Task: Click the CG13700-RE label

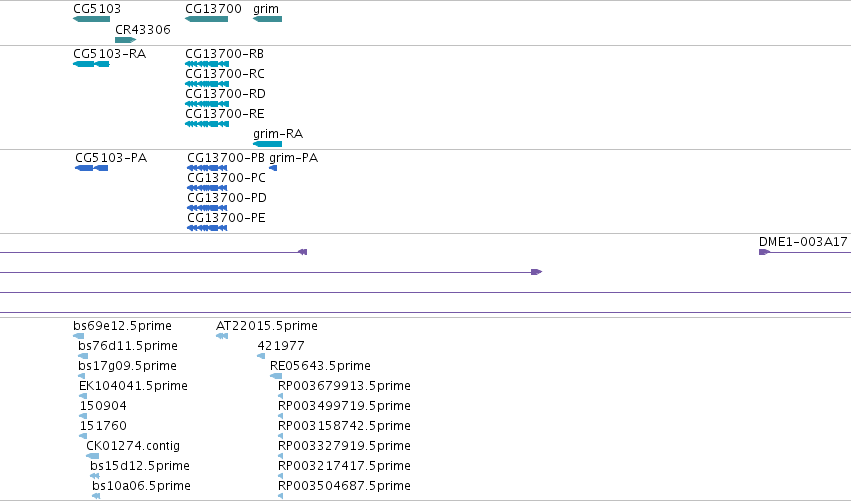Action: coord(225,114)
